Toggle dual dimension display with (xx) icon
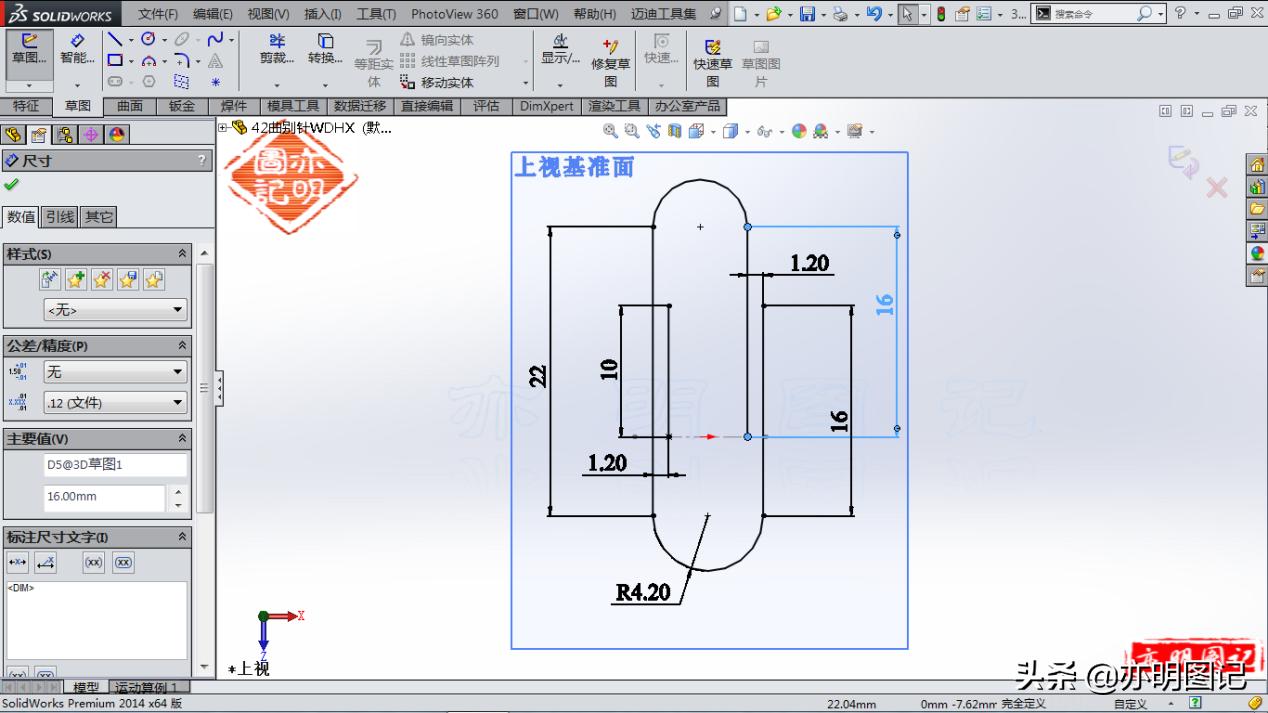This screenshot has height=713, width=1268. [x=123, y=562]
